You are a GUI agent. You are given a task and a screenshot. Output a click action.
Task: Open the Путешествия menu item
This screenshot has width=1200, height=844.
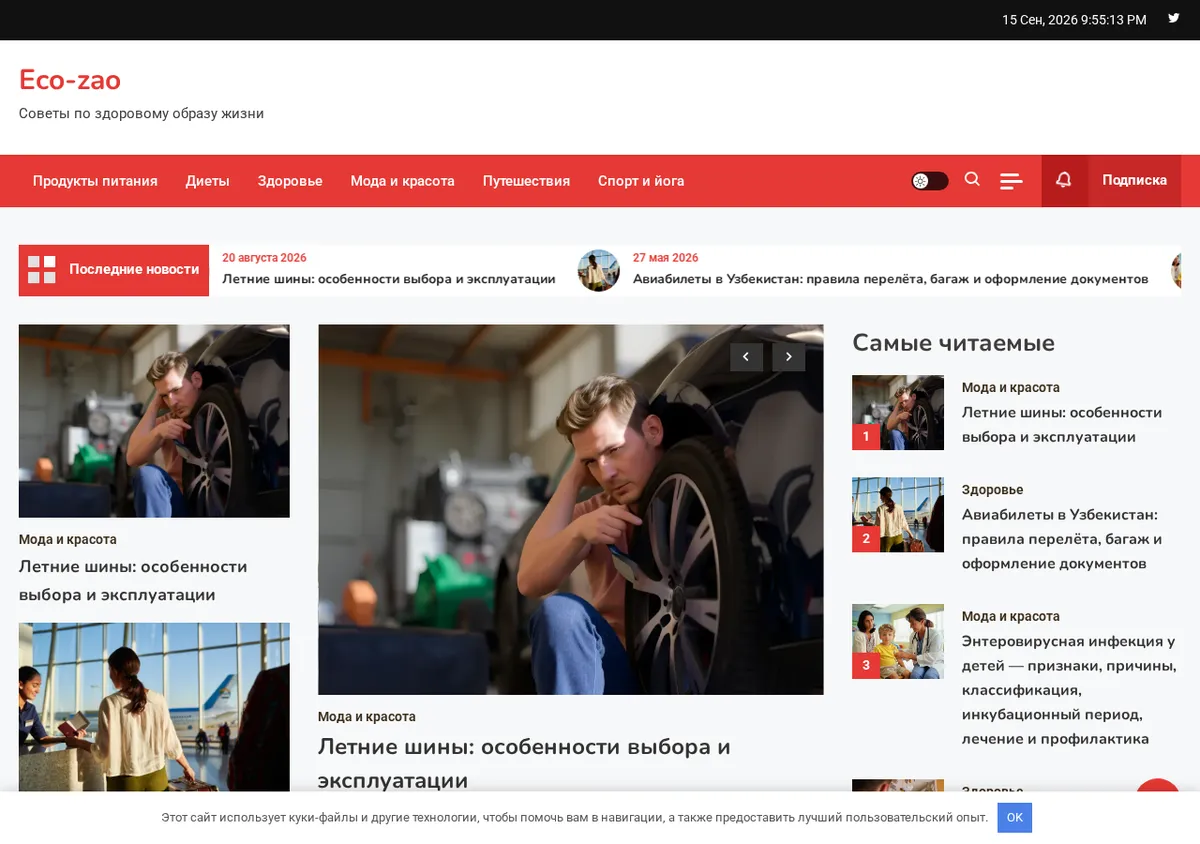pyautogui.click(x=526, y=181)
